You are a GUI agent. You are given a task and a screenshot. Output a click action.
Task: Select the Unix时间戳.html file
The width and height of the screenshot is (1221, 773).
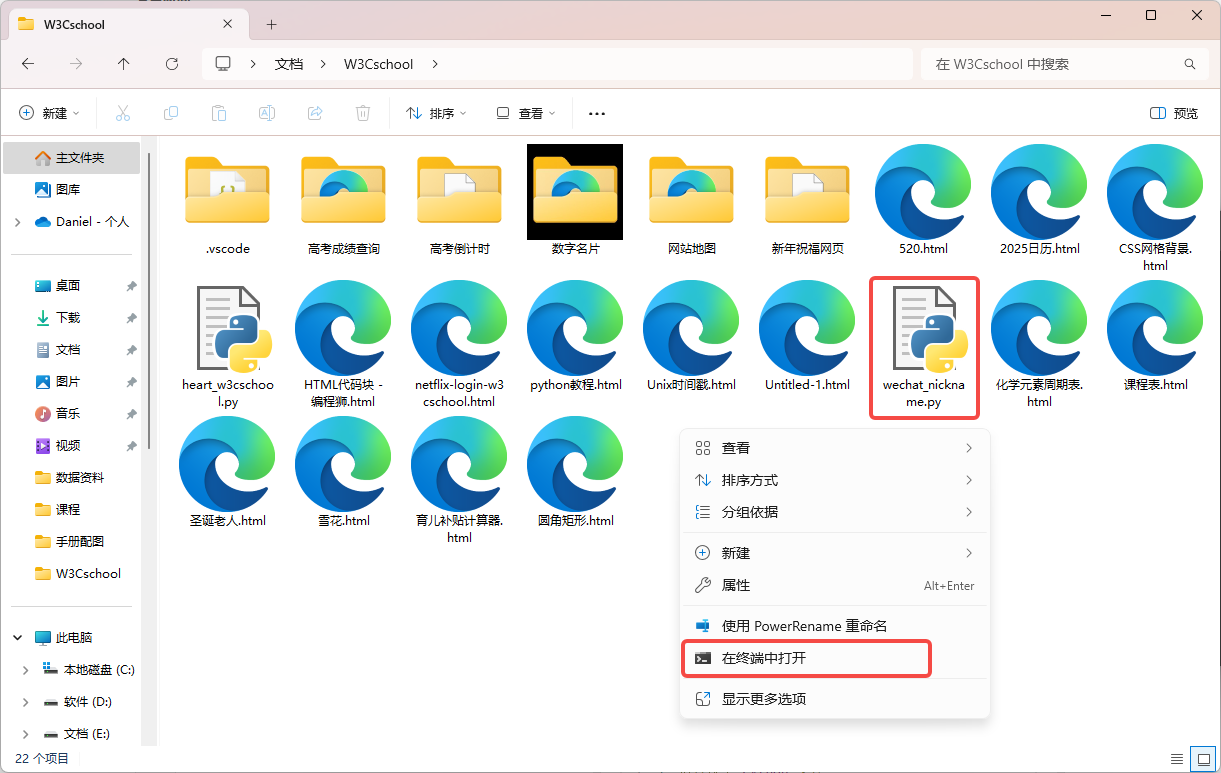pos(691,336)
